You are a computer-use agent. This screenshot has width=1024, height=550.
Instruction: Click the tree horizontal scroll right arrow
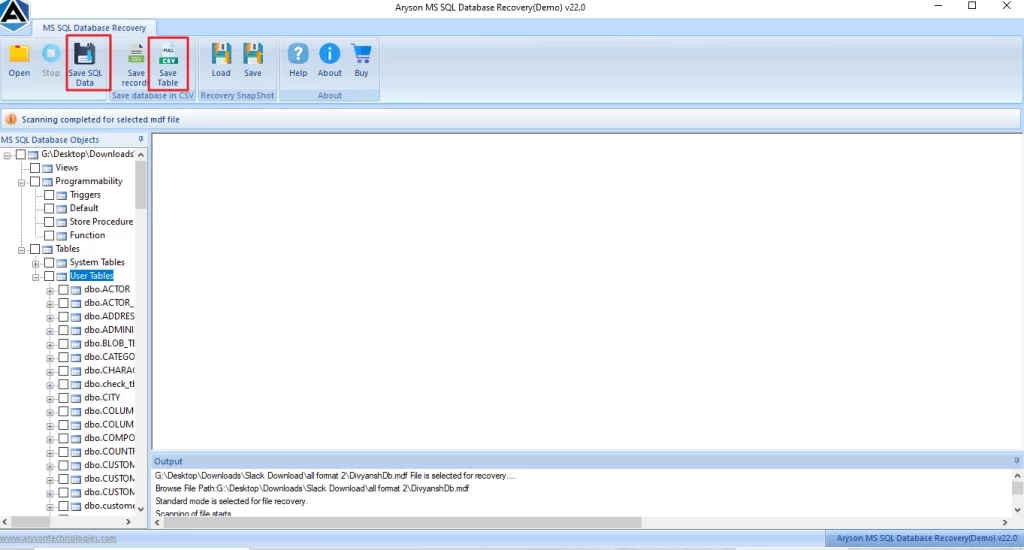(x=128, y=522)
